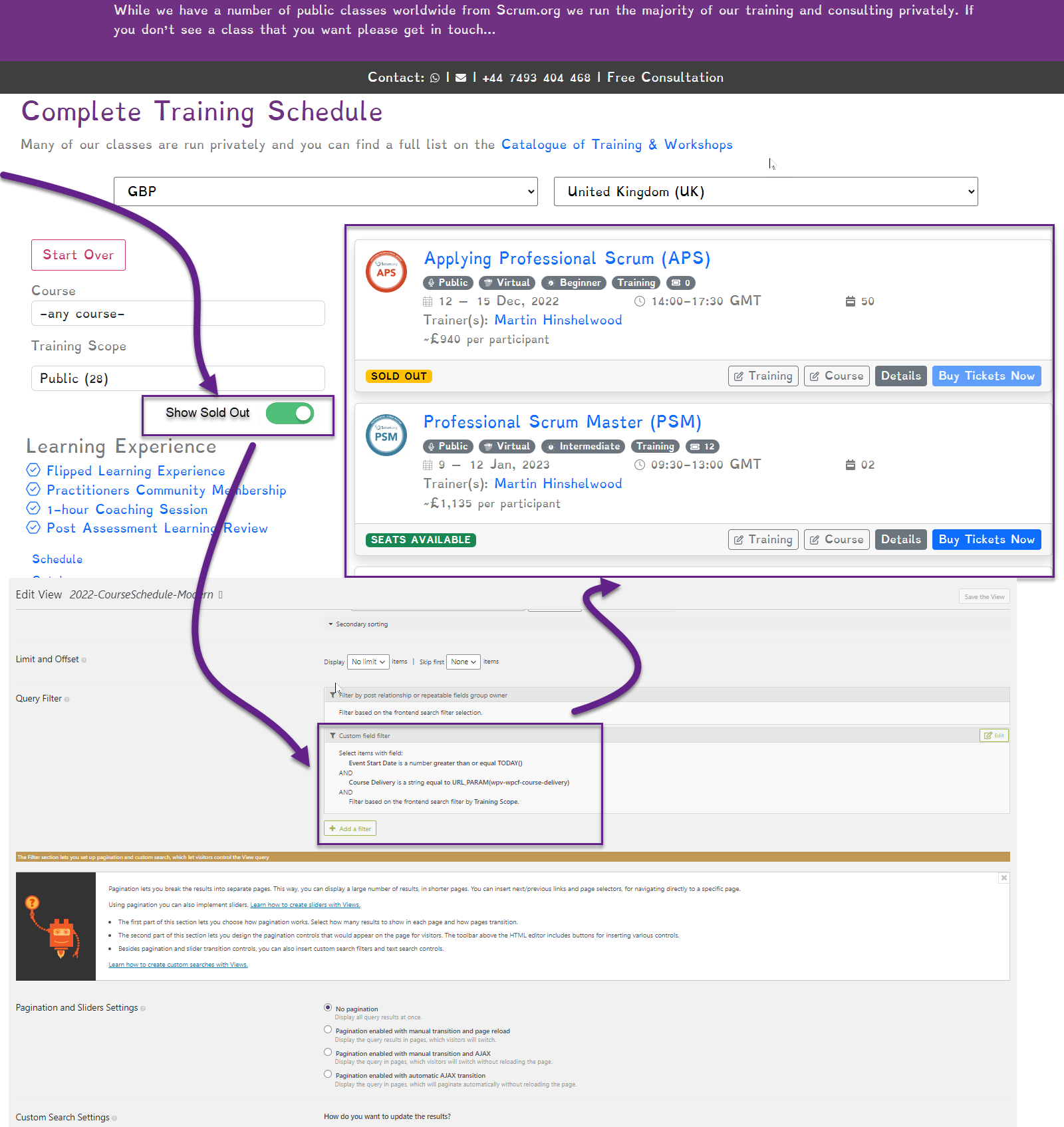1064x1127 pixels.
Task: Toggle the Show Sold Out switch
Action: pyautogui.click(x=290, y=414)
